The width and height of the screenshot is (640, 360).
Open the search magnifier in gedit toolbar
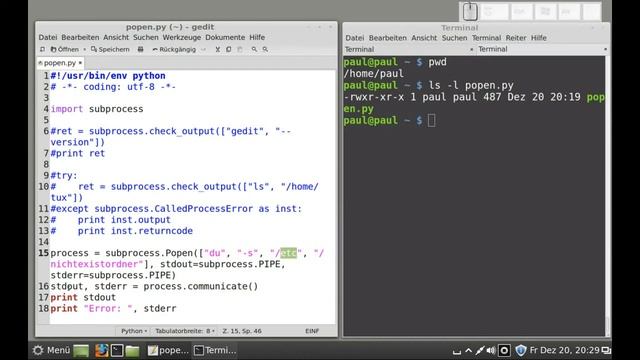[254, 49]
